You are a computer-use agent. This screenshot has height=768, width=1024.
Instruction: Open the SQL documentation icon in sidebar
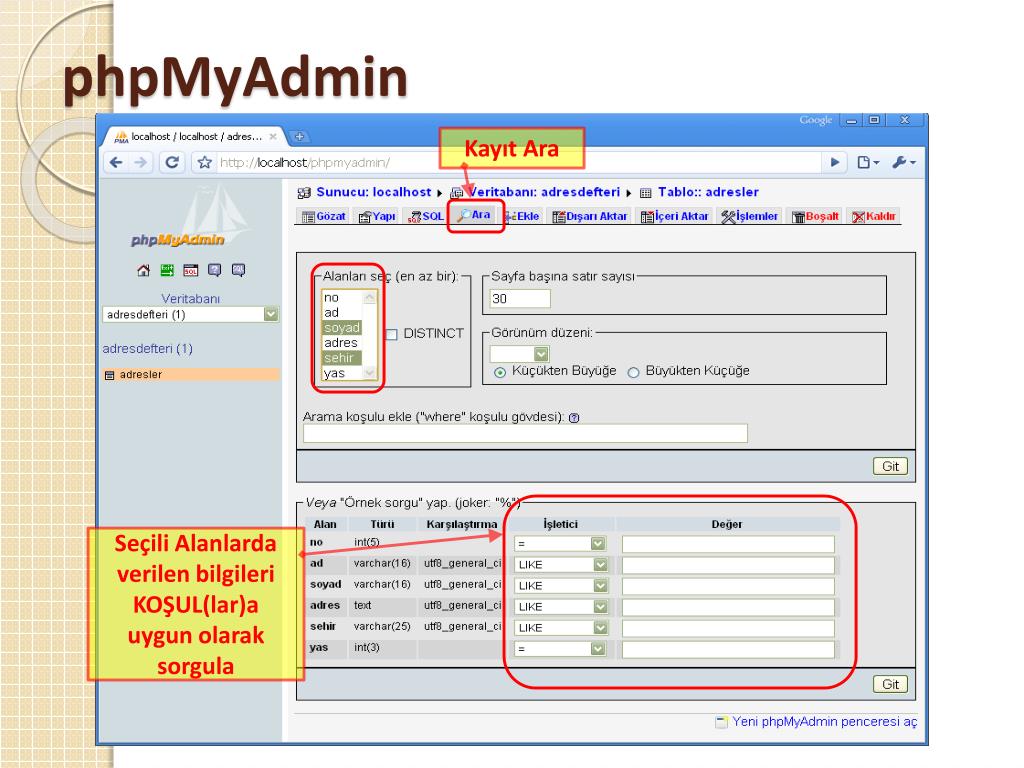click(x=238, y=270)
